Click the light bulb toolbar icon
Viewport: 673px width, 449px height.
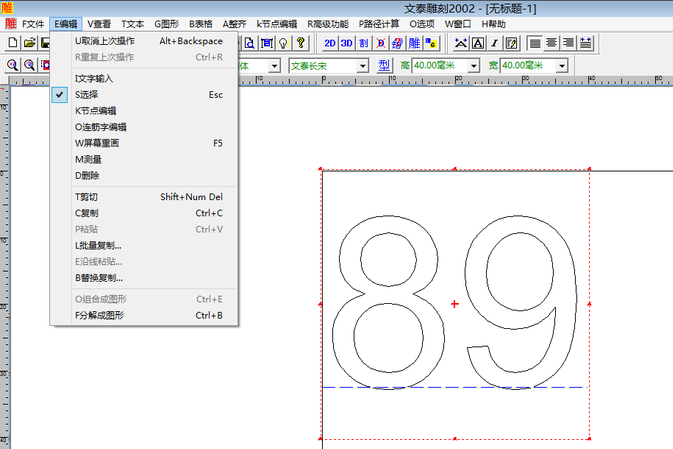283,43
